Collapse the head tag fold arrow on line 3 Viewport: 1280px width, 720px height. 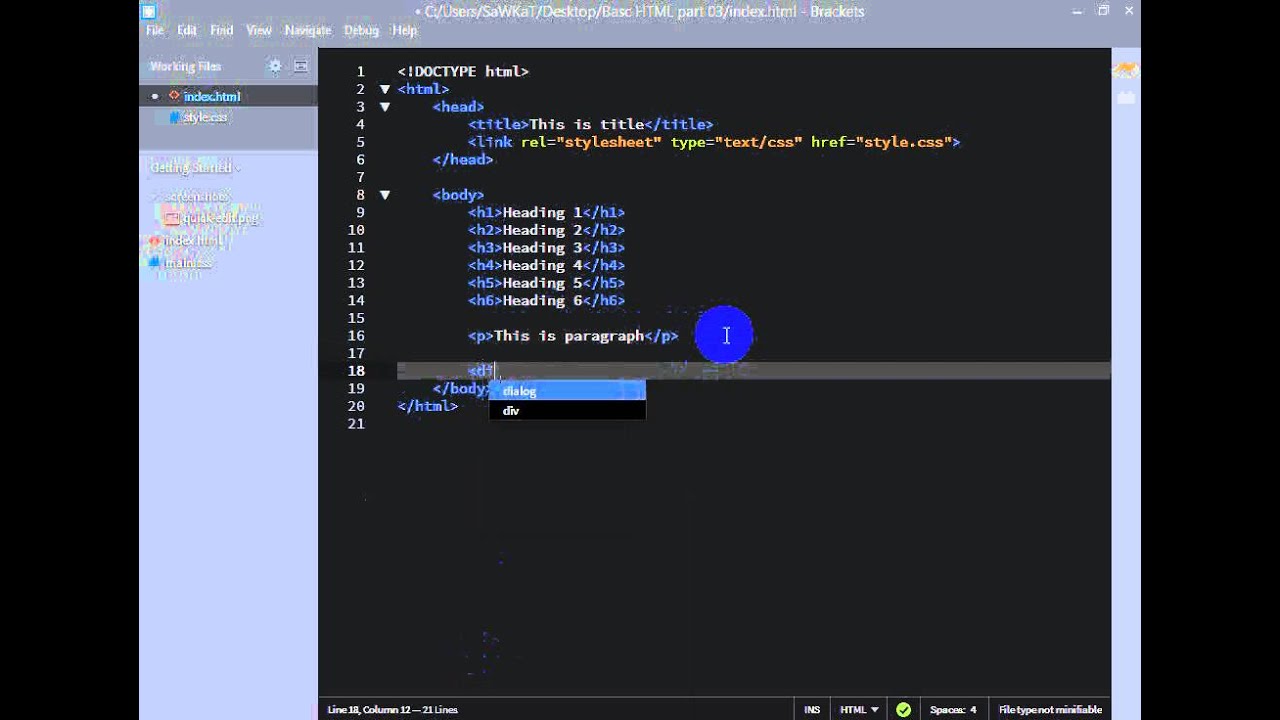point(385,107)
